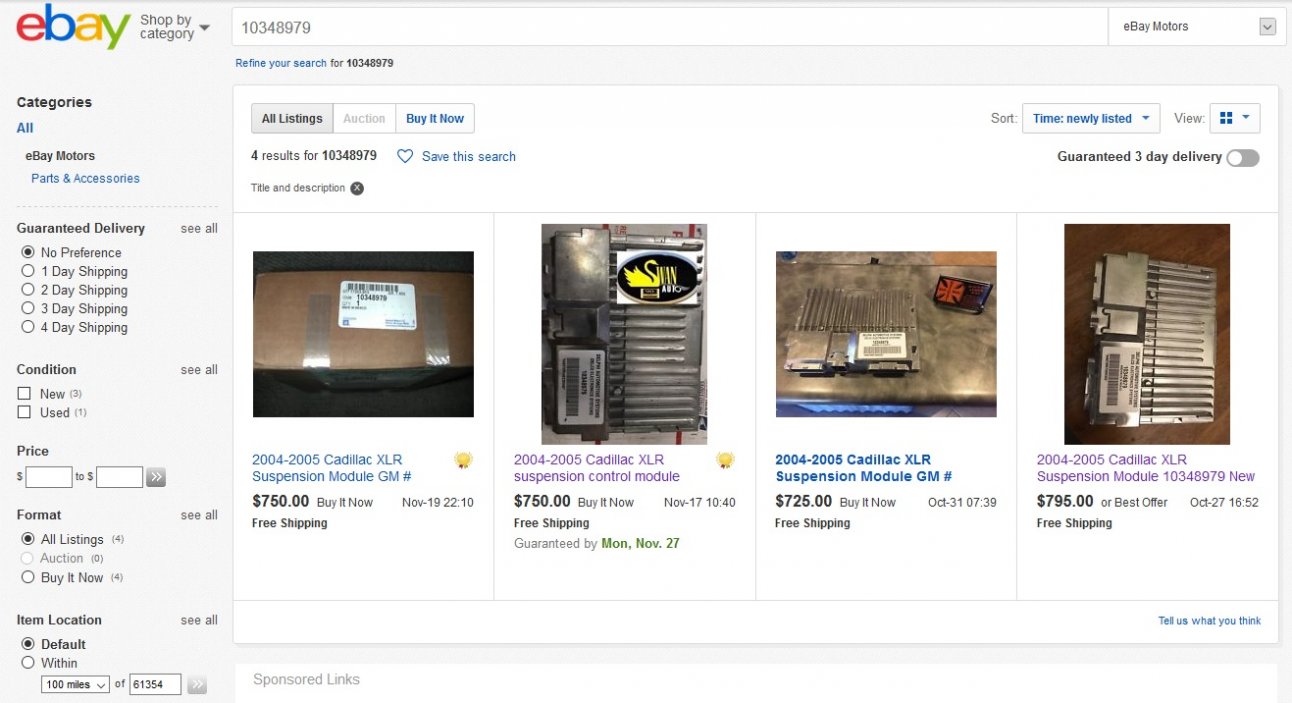Select Within item location radio
The width and height of the screenshot is (1292, 703).
tap(28, 663)
